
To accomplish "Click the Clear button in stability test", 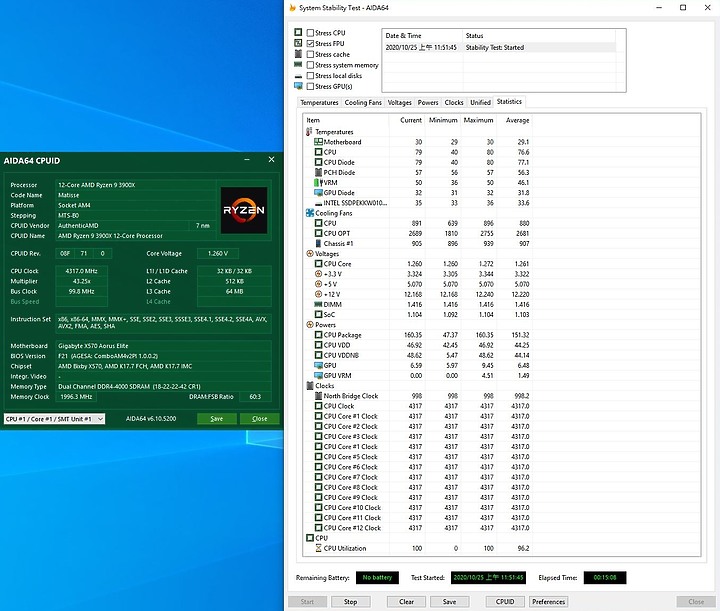I will point(406,602).
